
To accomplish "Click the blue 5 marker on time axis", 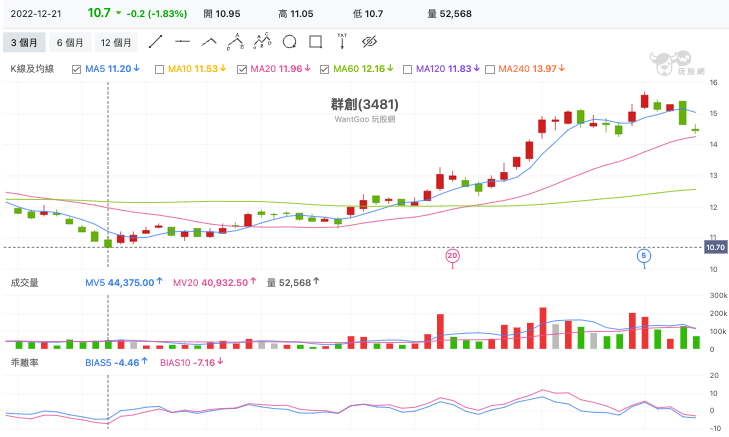I will (x=644, y=255).
